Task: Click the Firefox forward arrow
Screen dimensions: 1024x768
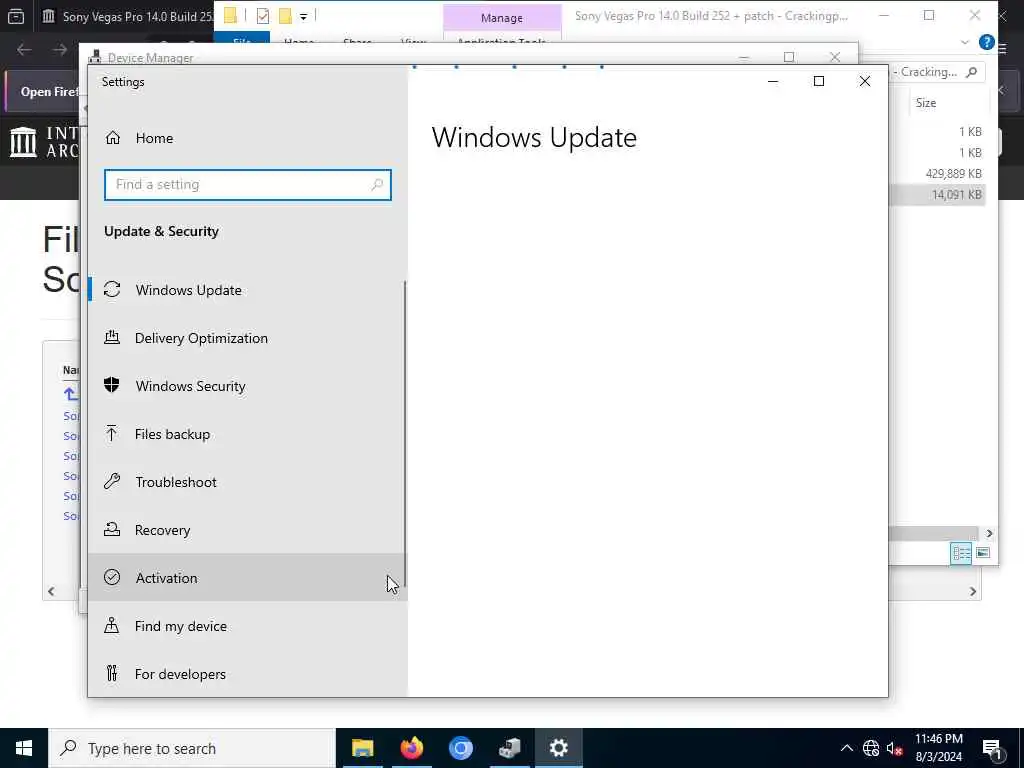Action: 59,50
